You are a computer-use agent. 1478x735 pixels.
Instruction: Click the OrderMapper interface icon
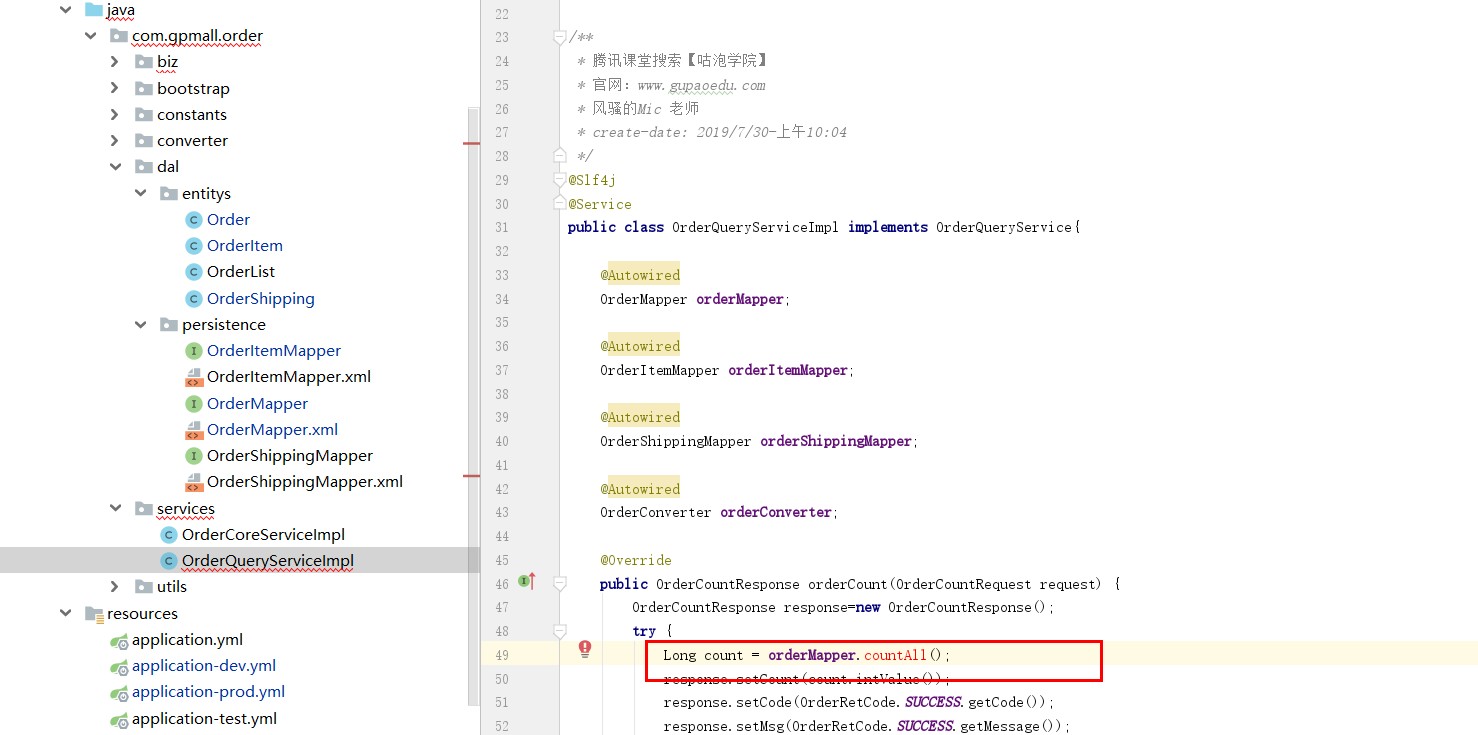pos(194,404)
